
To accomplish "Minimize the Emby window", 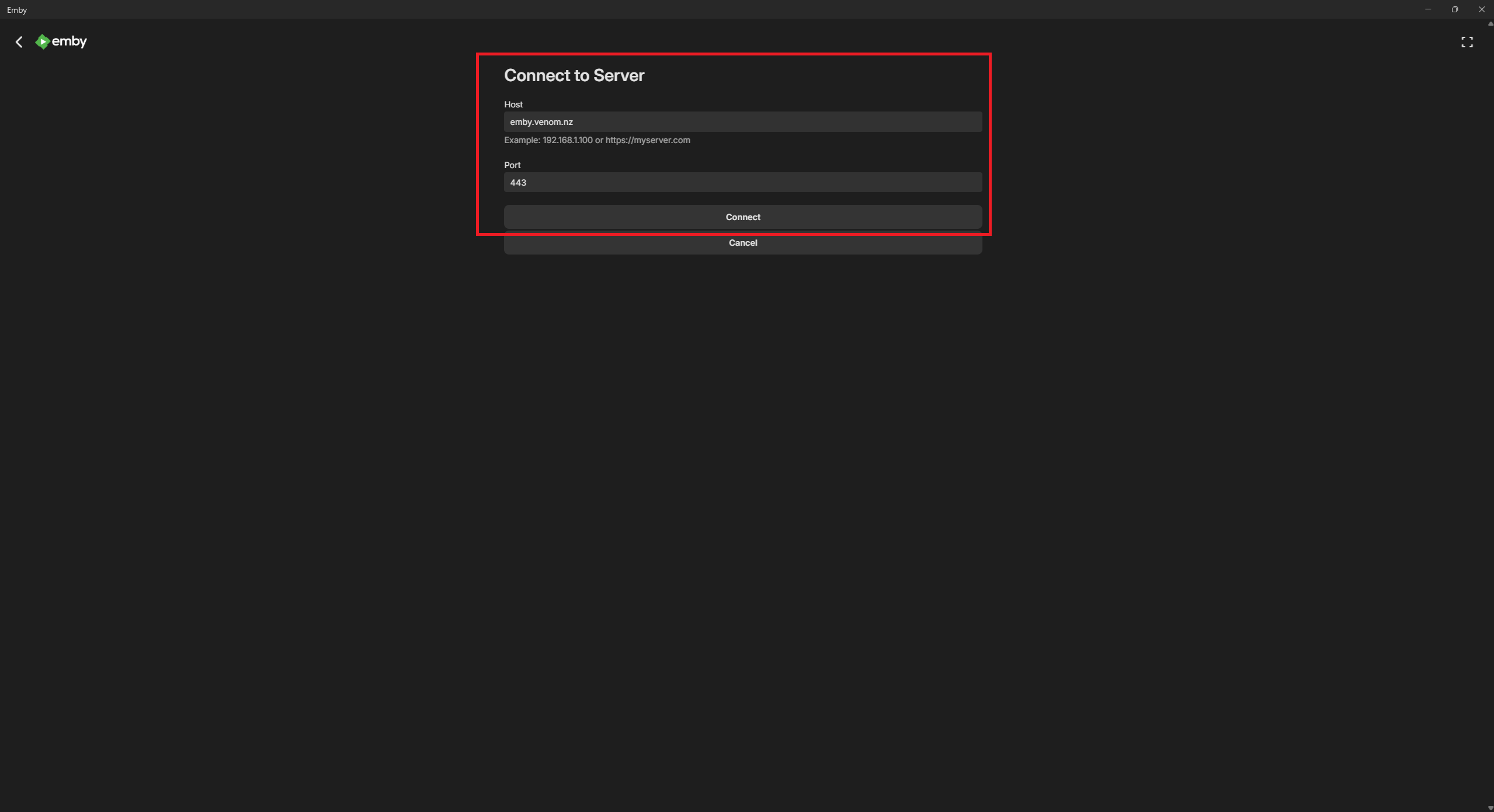I will point(1427,9).
